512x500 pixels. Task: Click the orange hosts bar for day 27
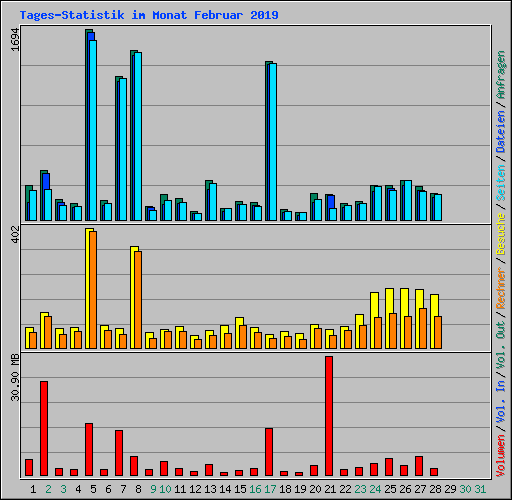pyautogui.click(x=423, y=328)
